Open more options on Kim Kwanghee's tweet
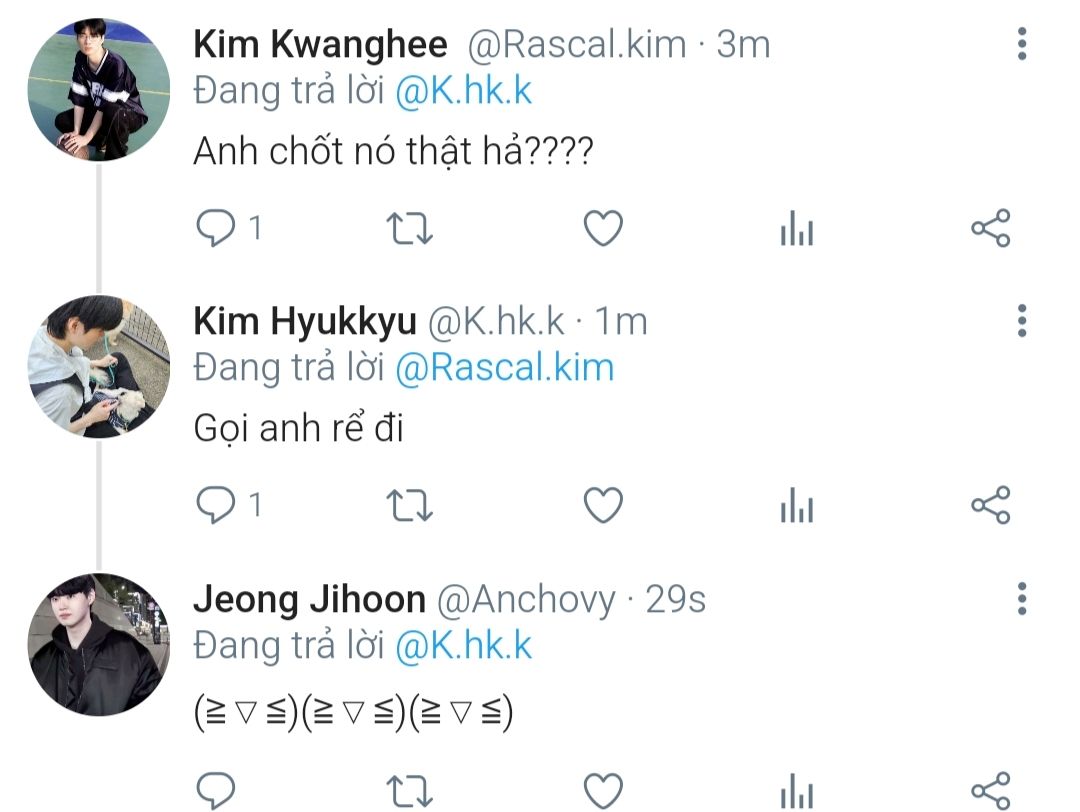1080x812 pixels. click(x=1021, y=44)
